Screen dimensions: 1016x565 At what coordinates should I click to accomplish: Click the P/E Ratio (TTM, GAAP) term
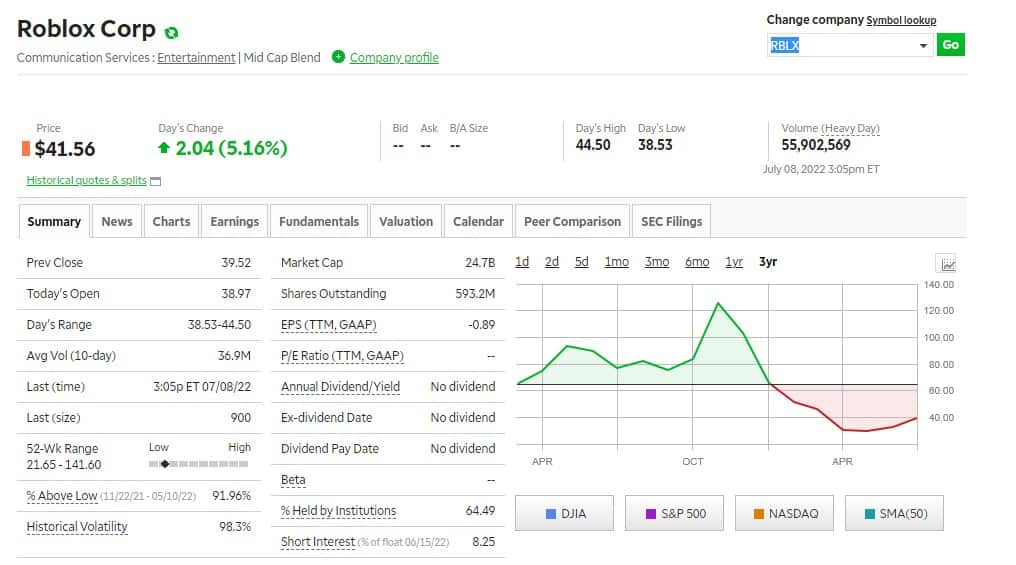coord(342,356)
